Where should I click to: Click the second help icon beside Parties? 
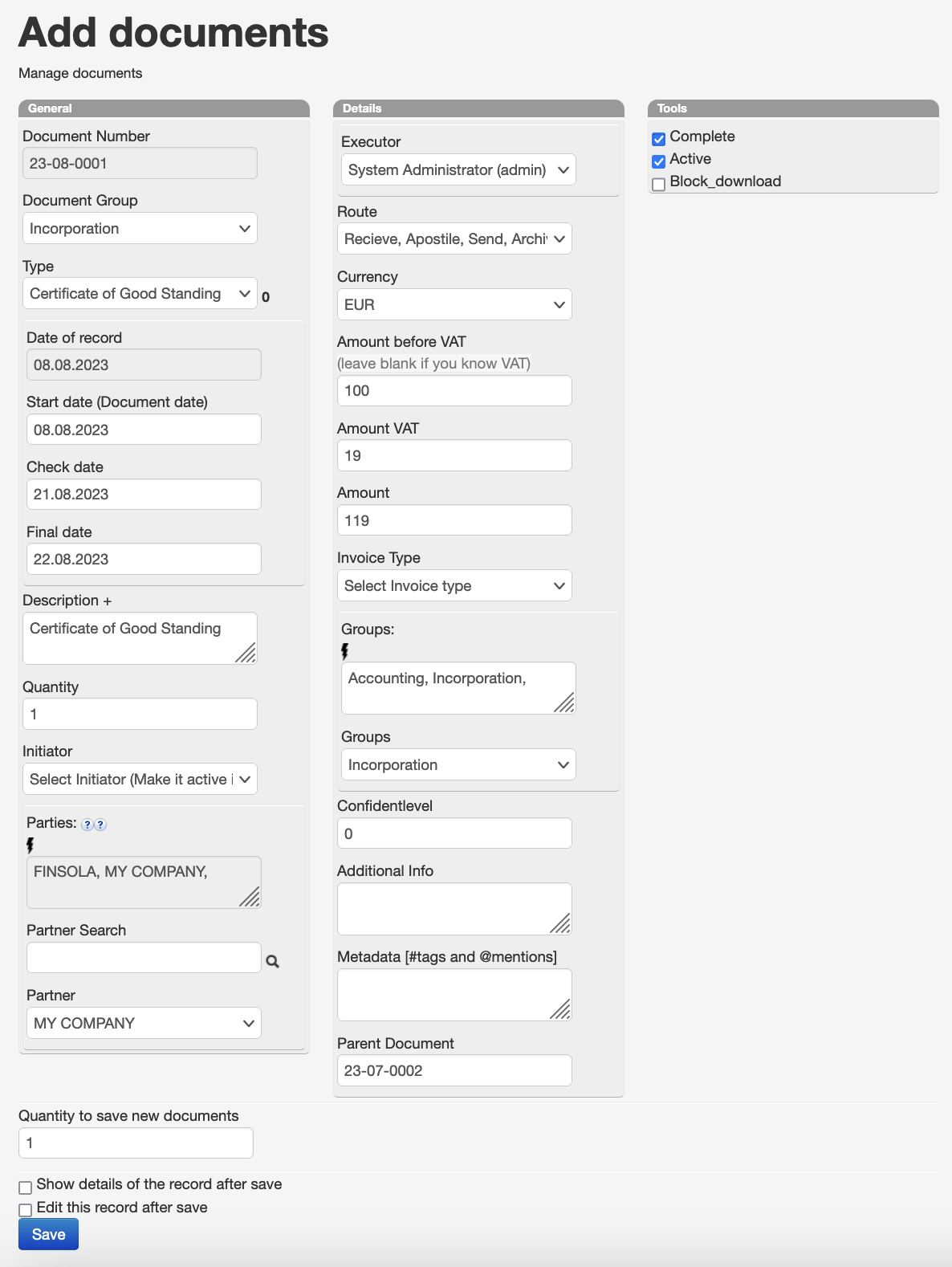pyautogui.click(x=100, y=825)
